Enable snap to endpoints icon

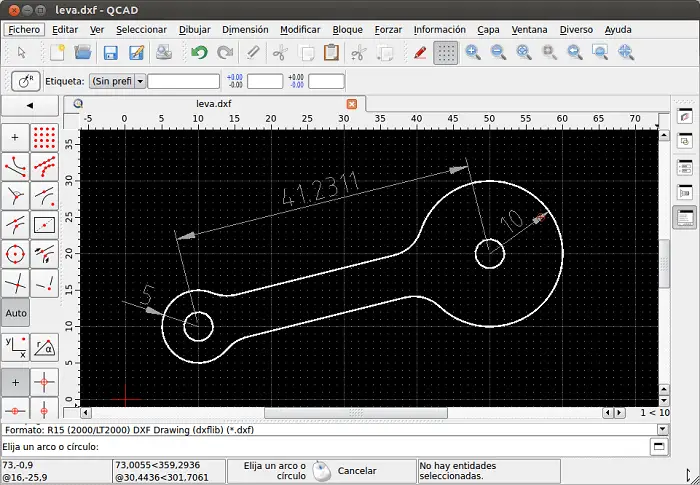pyautogui.click(x=15, y=167)
